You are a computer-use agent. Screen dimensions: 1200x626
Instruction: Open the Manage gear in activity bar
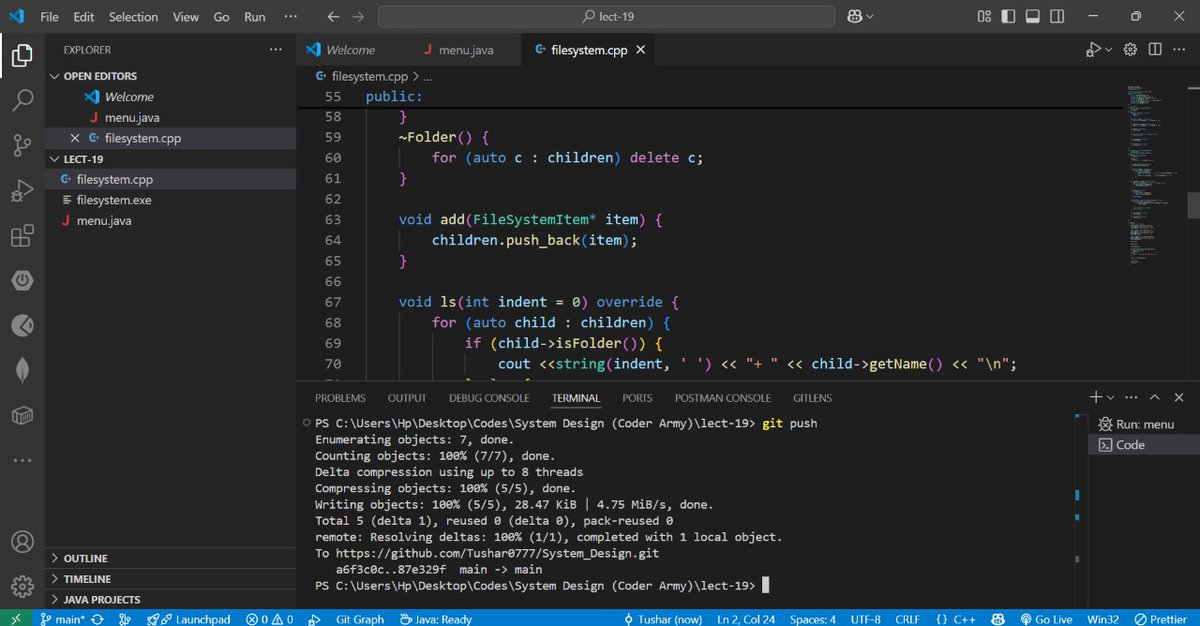pos(22,586)
